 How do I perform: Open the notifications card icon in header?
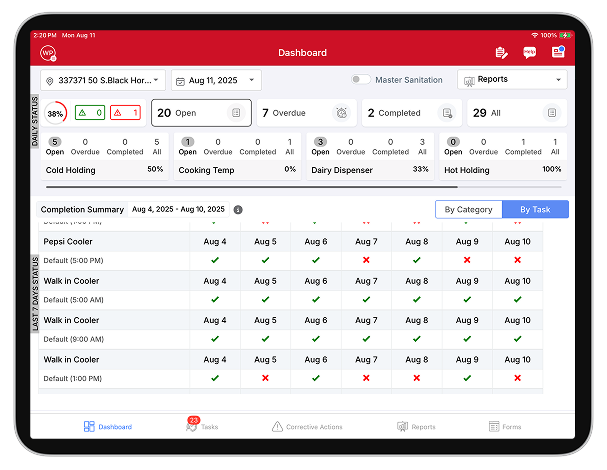[x=558, y=52]
